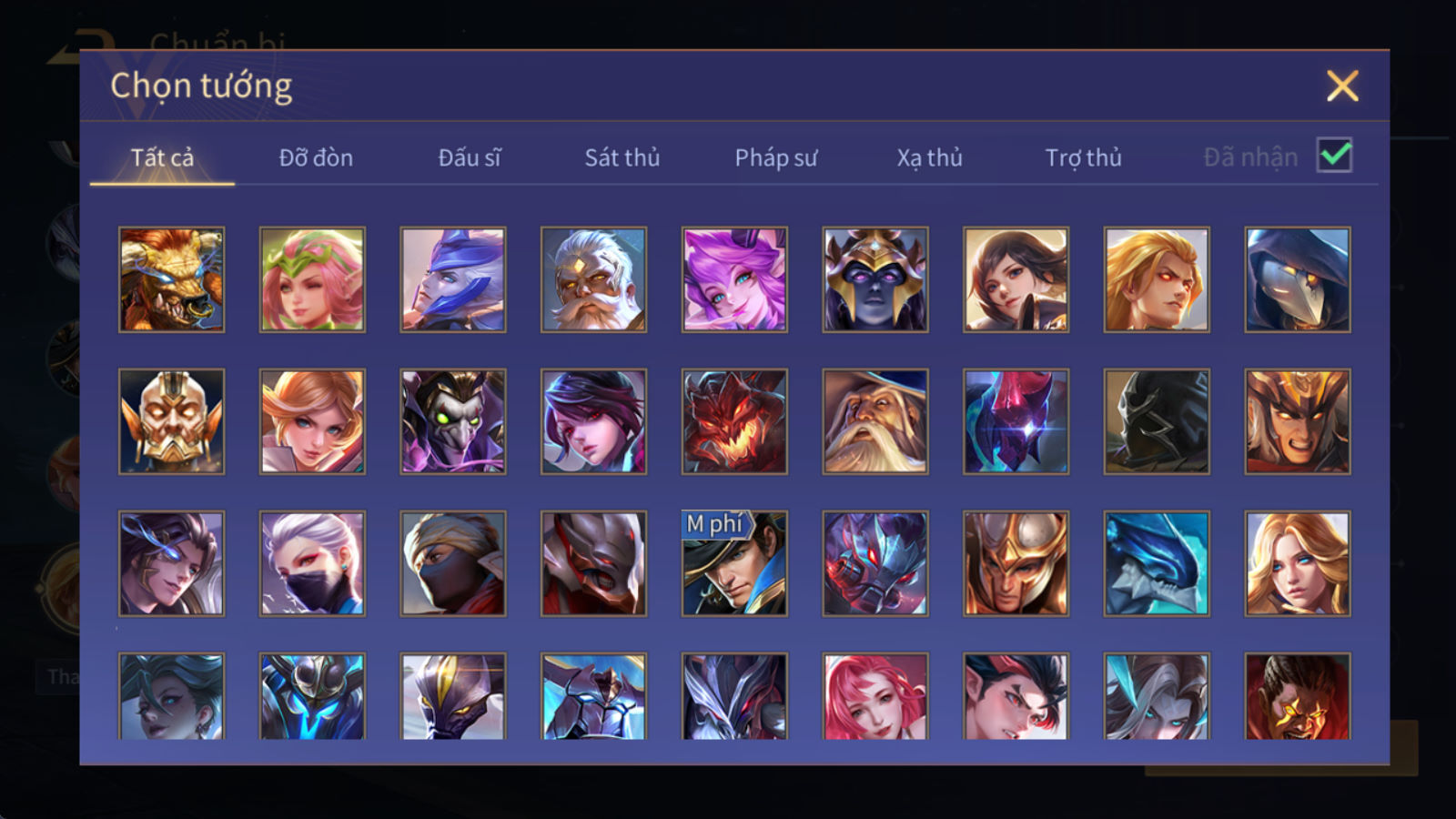This screenshot has width=1456, height=819.
Task: Select the golden bull hero portrait
Action: pos(171,279)
